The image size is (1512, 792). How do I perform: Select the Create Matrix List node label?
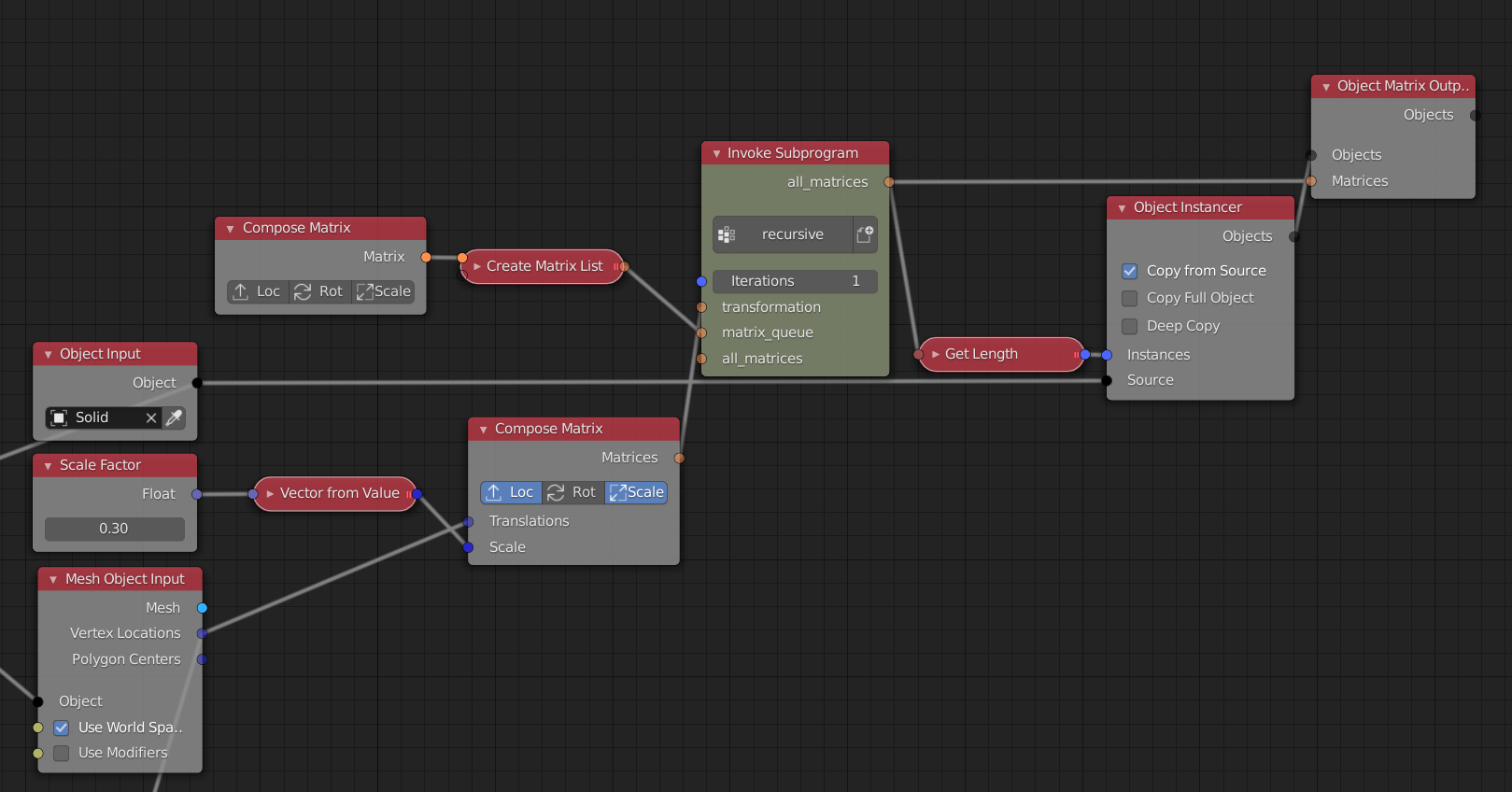coord(544,266)
